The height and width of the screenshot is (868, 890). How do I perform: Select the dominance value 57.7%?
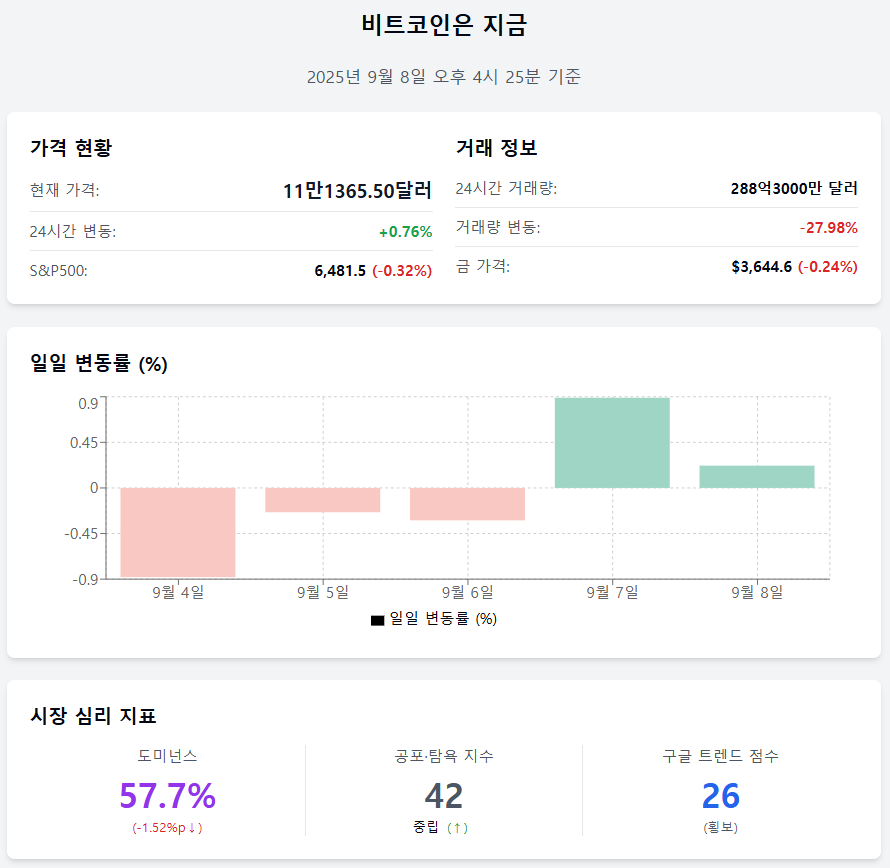tap(167, 795)
